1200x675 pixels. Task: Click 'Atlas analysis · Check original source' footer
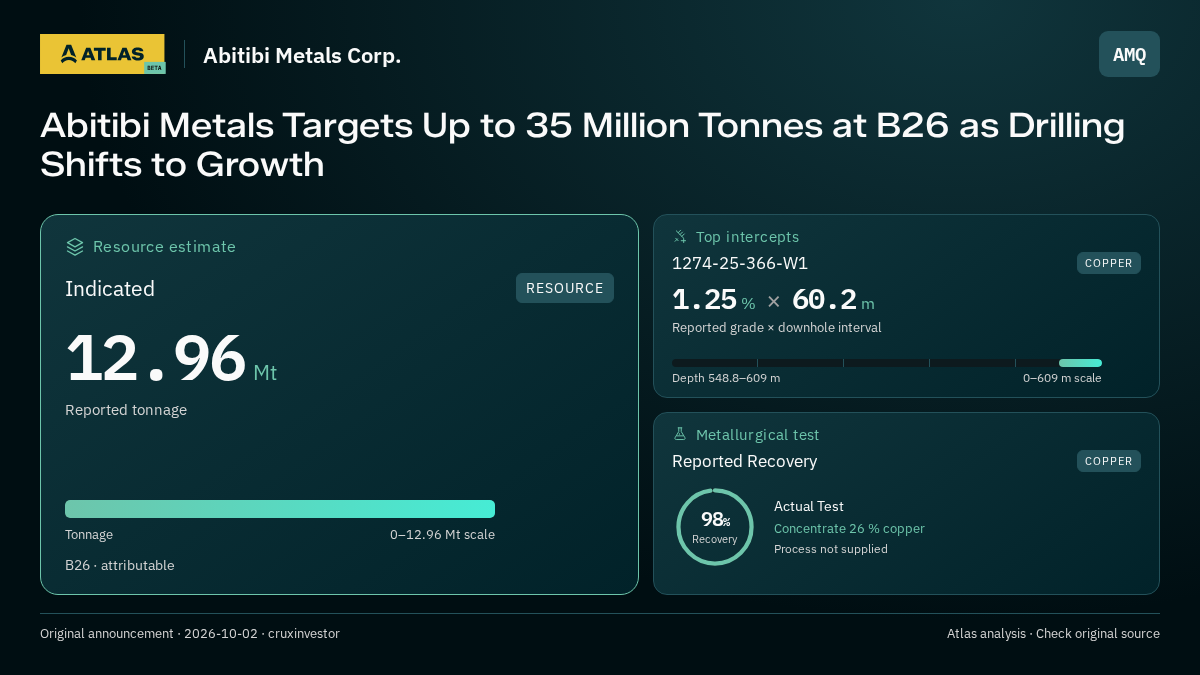[1053, 634]
